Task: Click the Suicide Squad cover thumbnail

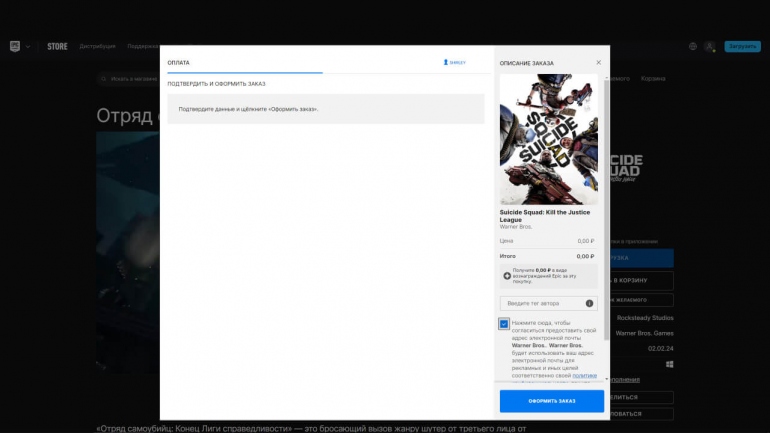Action: (548, 139)
